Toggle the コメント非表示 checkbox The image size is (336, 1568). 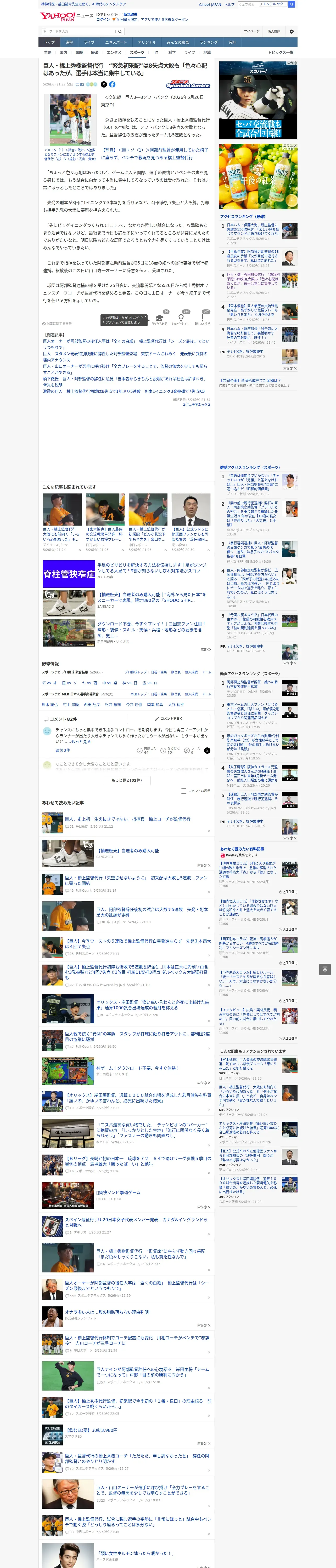pos(183,791)
